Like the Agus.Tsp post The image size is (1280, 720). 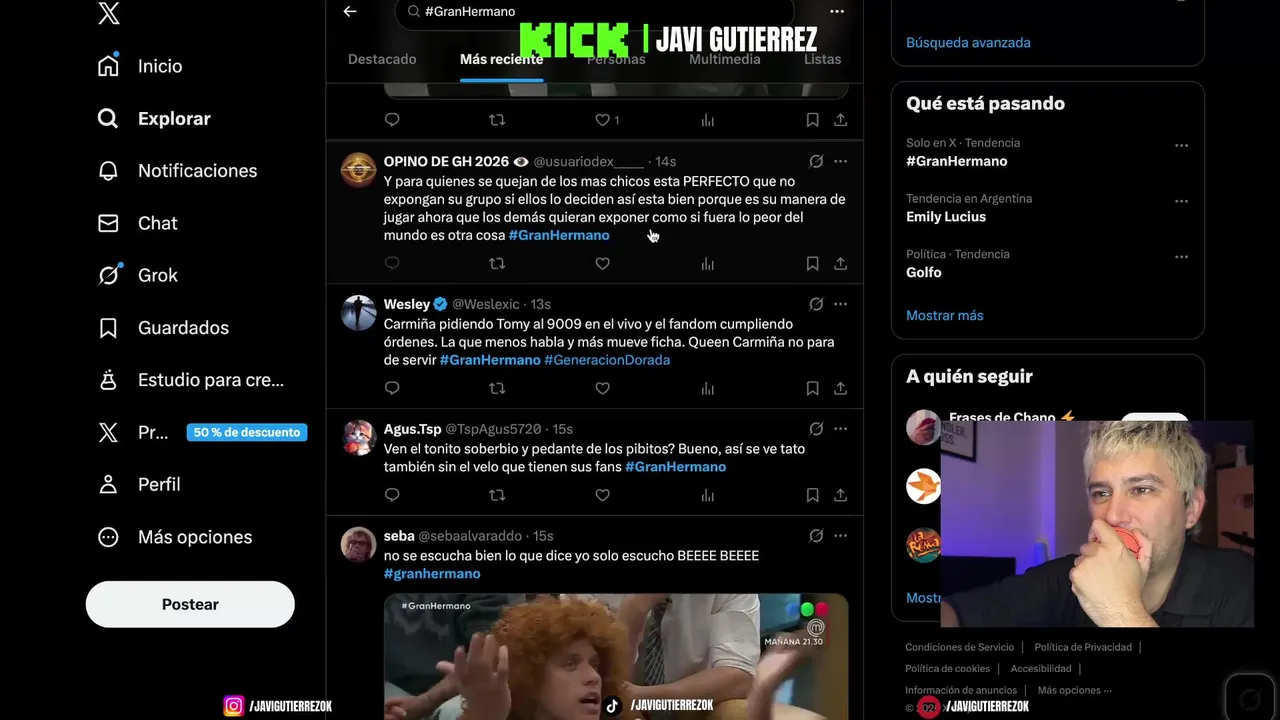pyautogui.click(x=602, y=495)
